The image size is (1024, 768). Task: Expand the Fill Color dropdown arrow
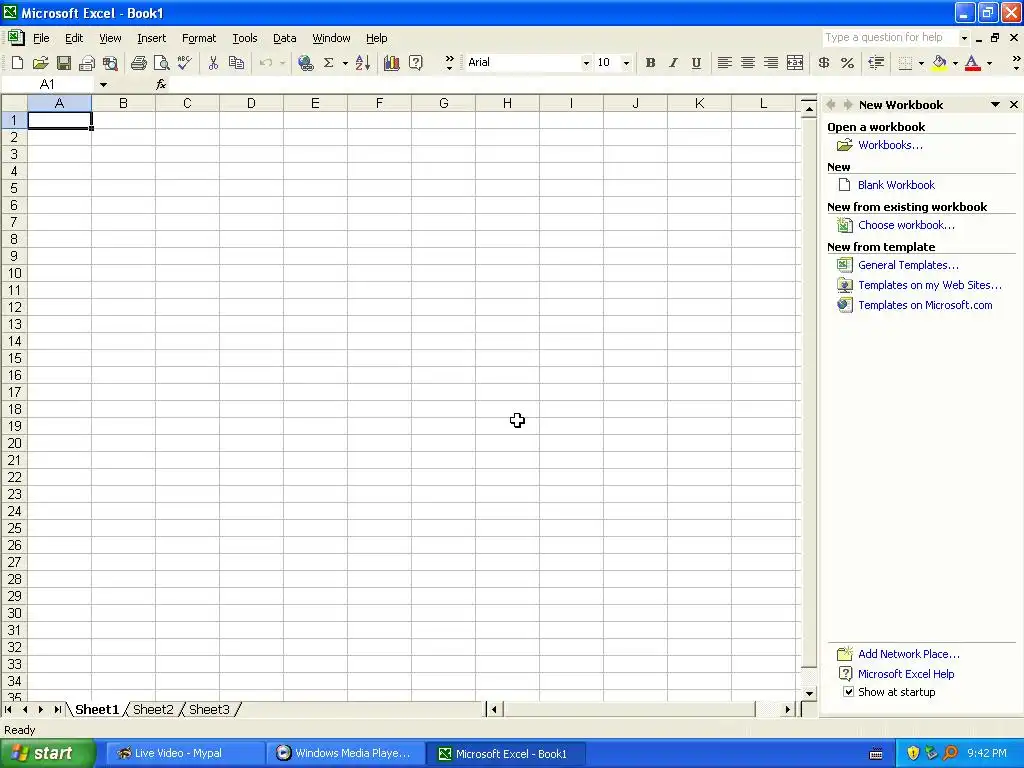tap(955, 63)
